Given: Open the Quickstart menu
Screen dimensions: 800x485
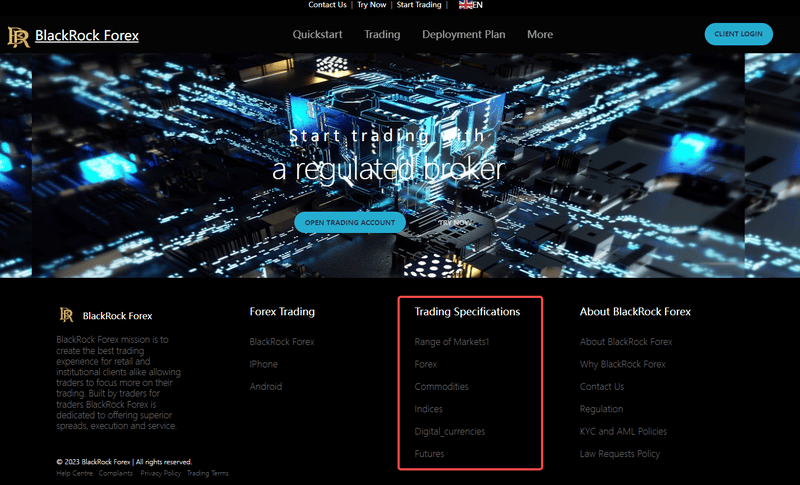Looking at the screenshot, I should pos(317,34).
